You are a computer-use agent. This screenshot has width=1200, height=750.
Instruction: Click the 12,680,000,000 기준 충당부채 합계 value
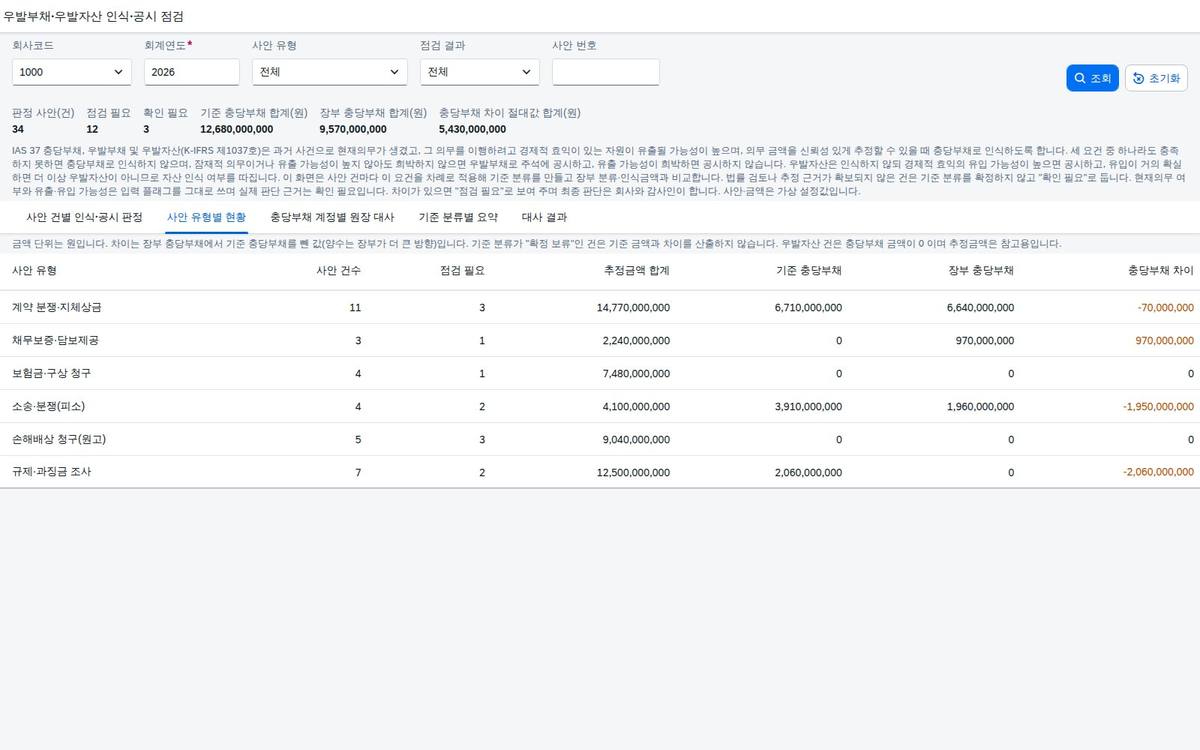237,129
